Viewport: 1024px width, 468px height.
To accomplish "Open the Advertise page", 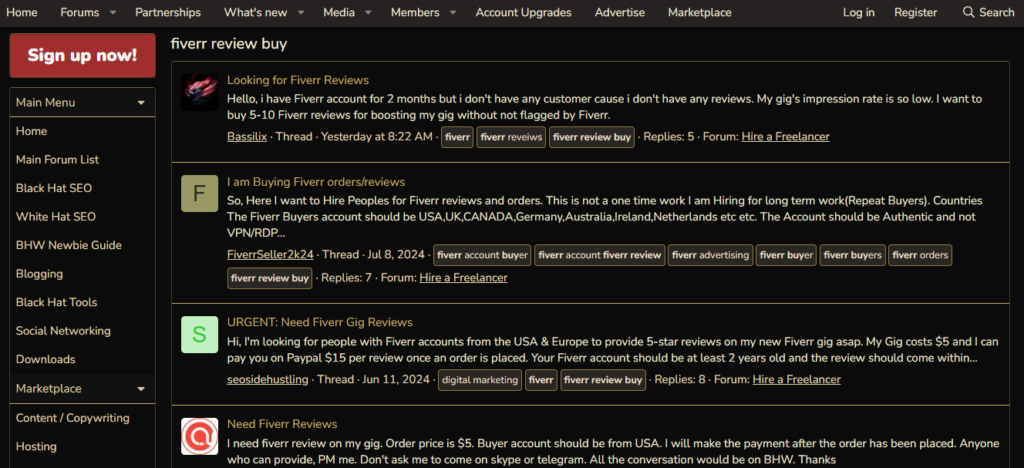I will click(620, 12).
